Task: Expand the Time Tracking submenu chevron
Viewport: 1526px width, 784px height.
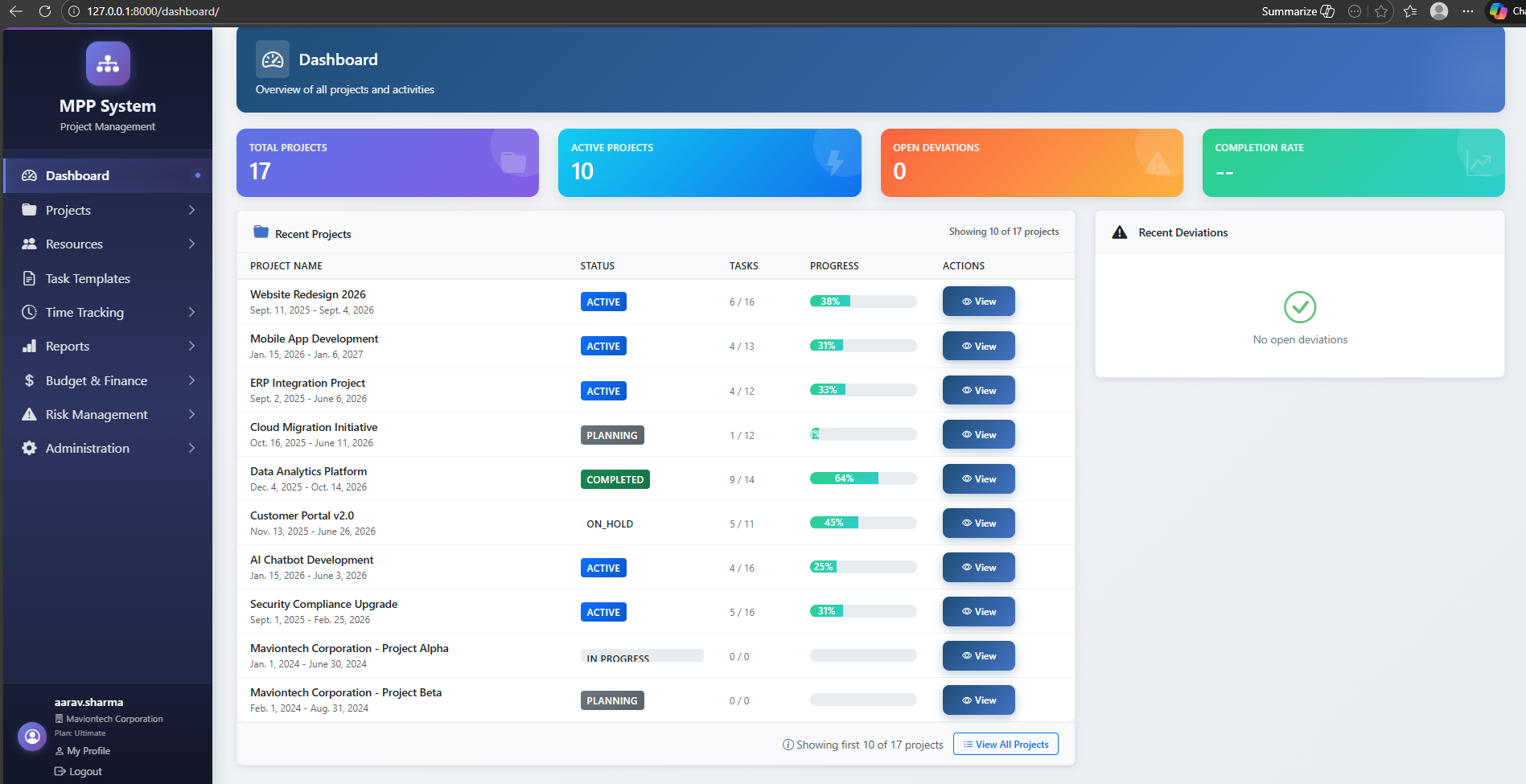Action: (191, 312)
